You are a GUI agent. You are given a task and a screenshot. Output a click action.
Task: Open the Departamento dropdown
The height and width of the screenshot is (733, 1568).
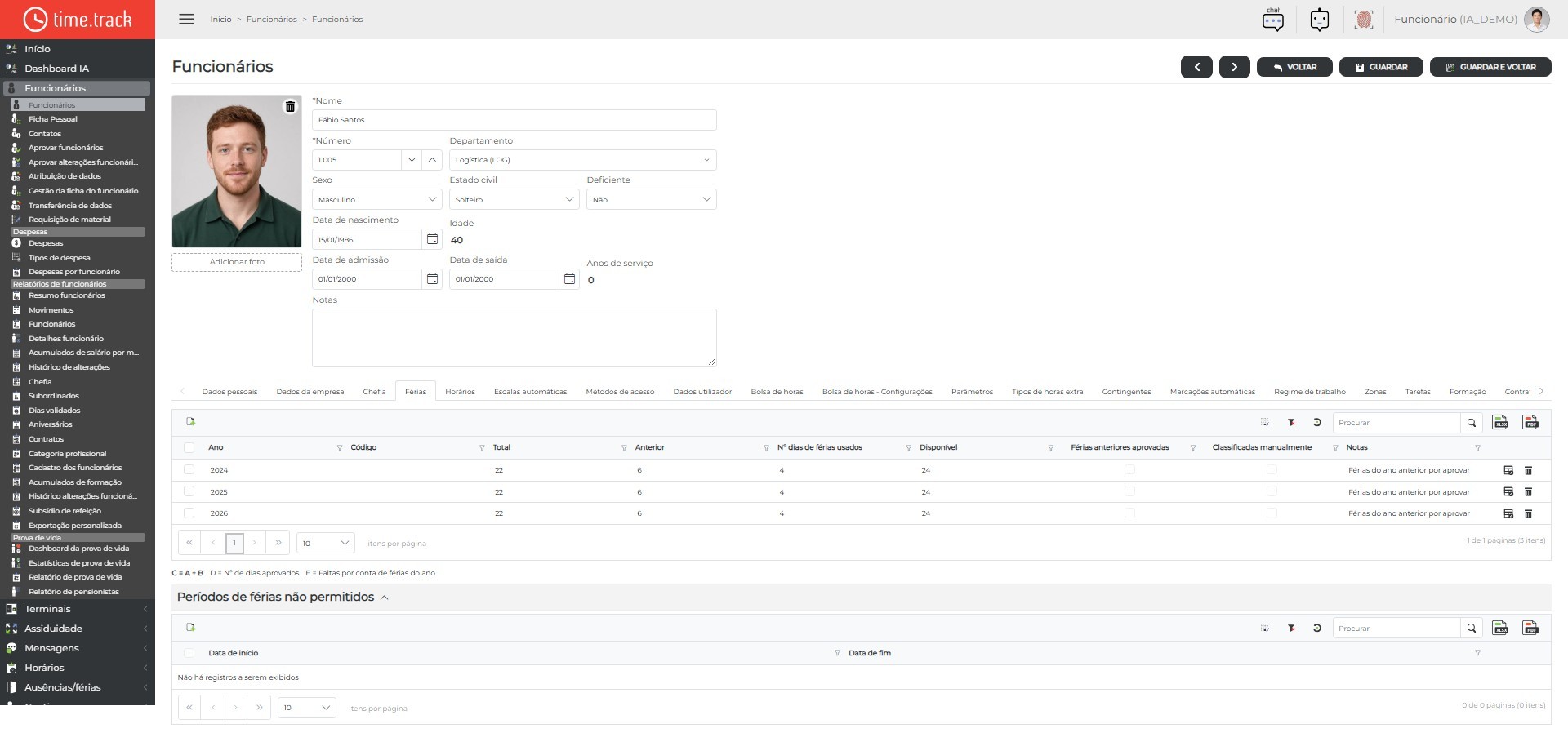[x=582, y=160]
